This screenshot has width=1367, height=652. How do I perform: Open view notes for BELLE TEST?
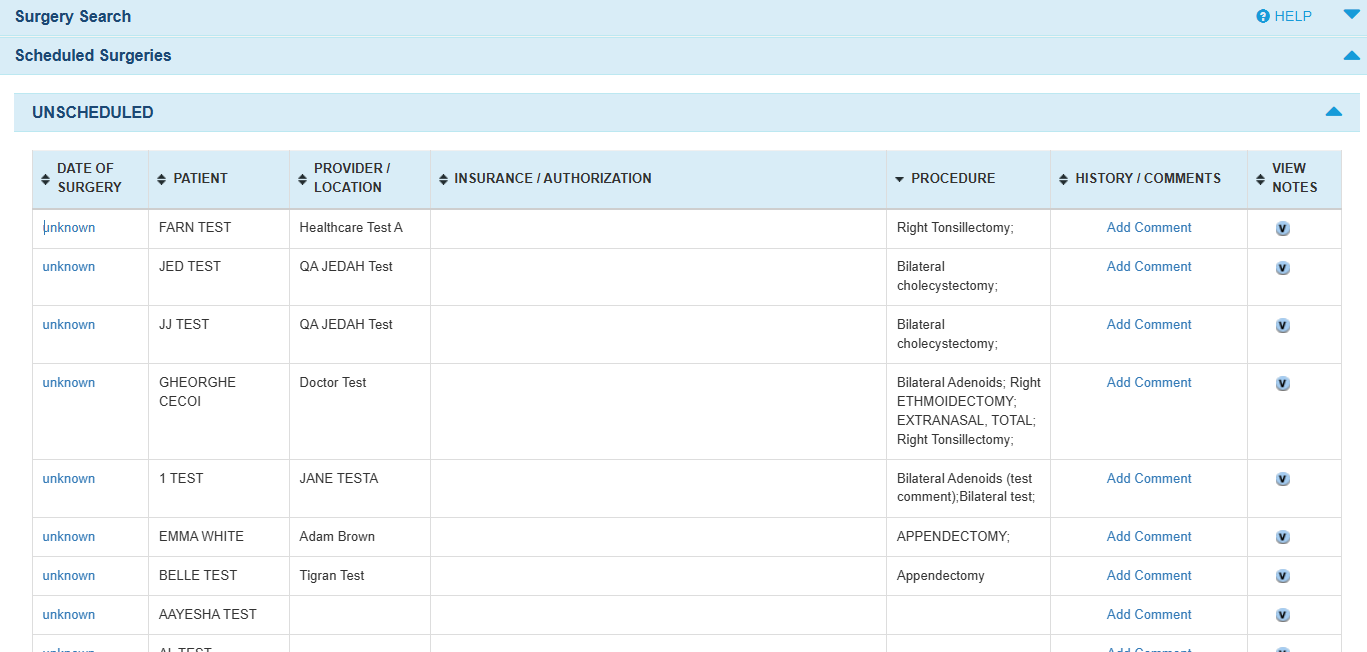[1283, 577]
